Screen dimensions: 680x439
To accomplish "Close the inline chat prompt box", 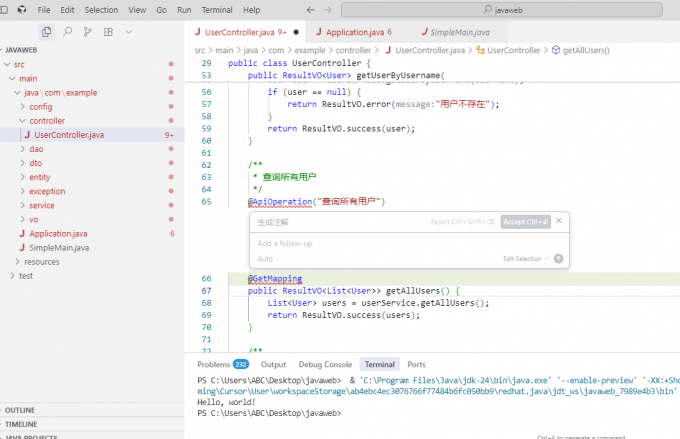I will point(559,221).
